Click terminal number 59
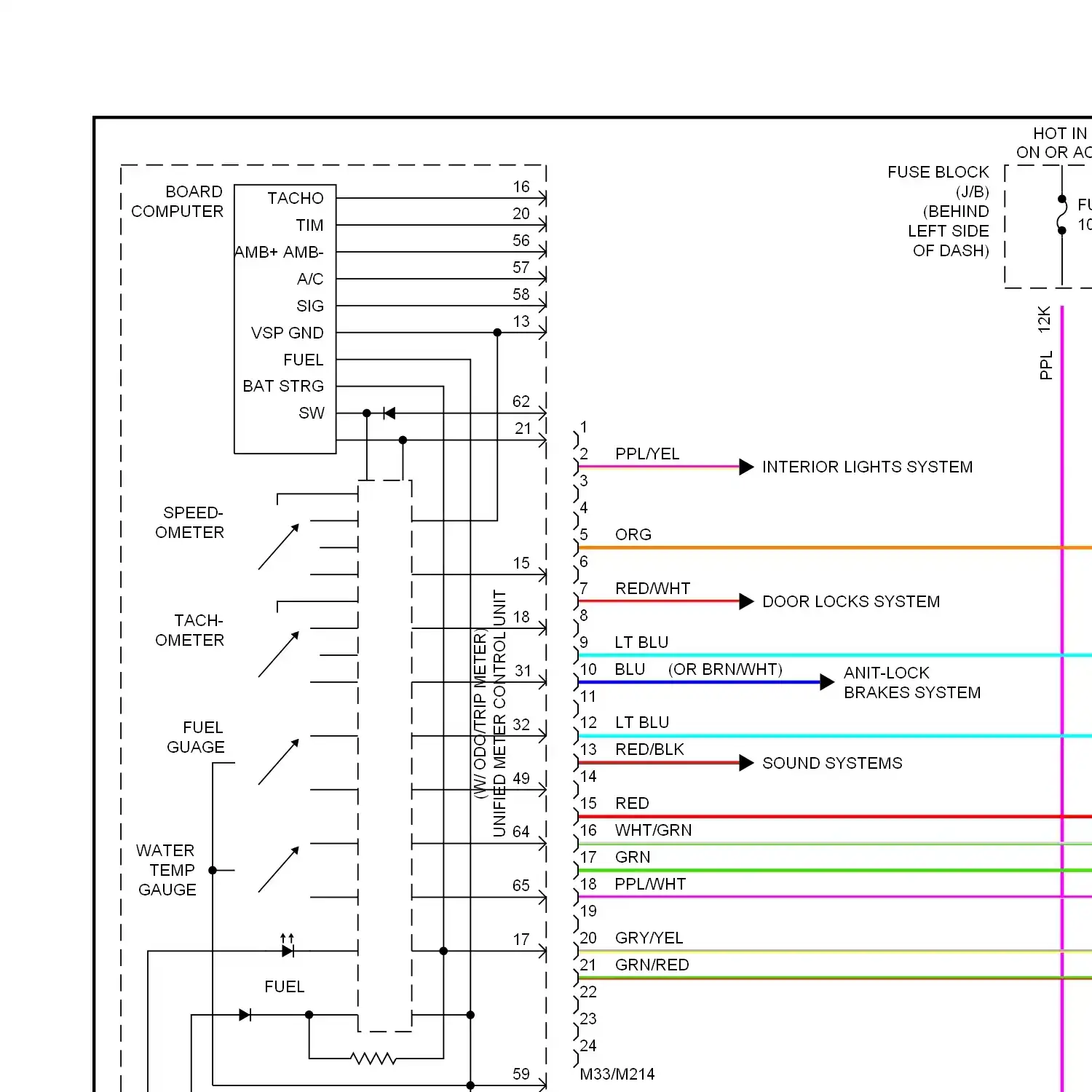 point(521,1074)
